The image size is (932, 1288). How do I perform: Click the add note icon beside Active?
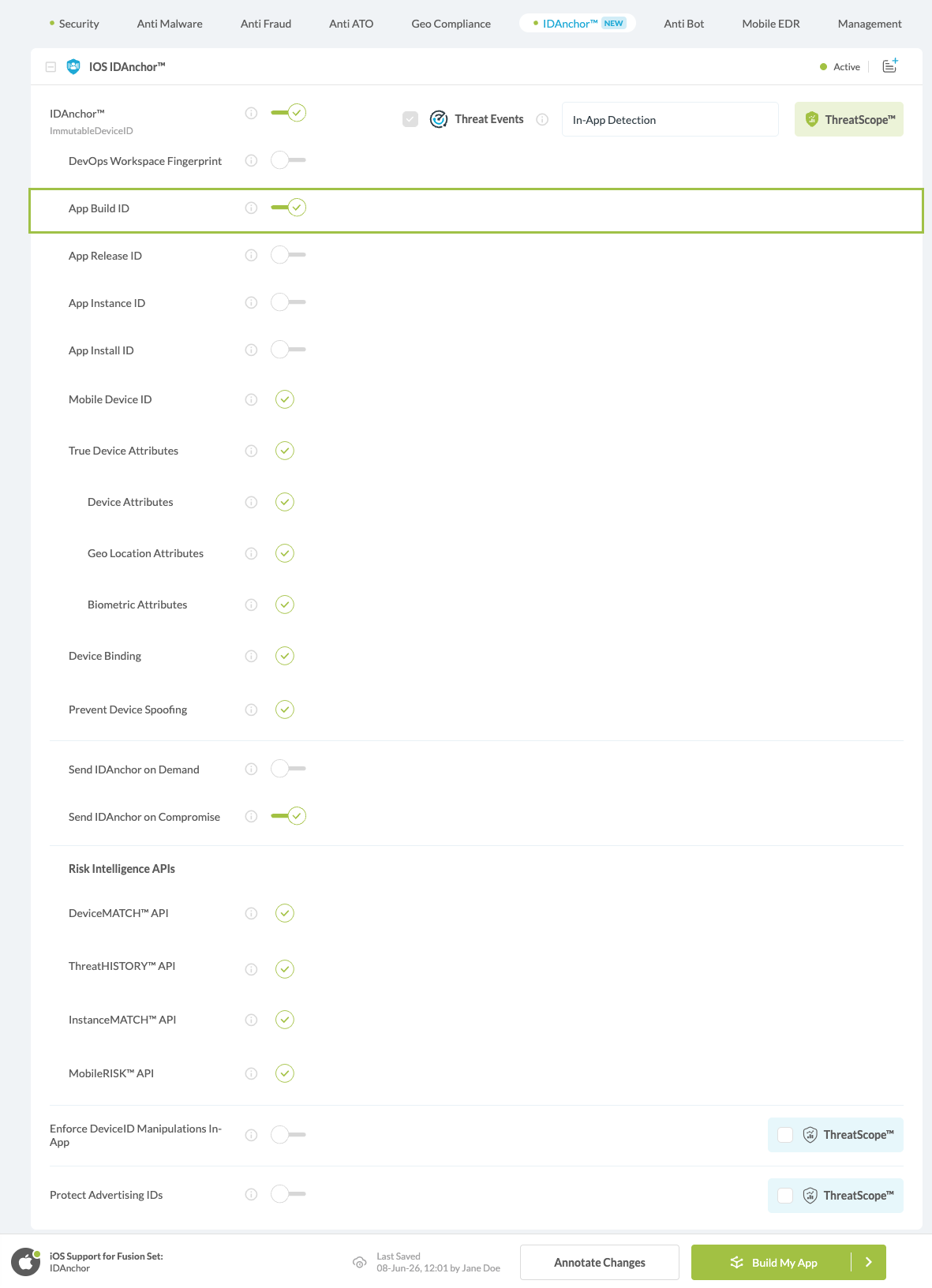(x=890, y=66)
